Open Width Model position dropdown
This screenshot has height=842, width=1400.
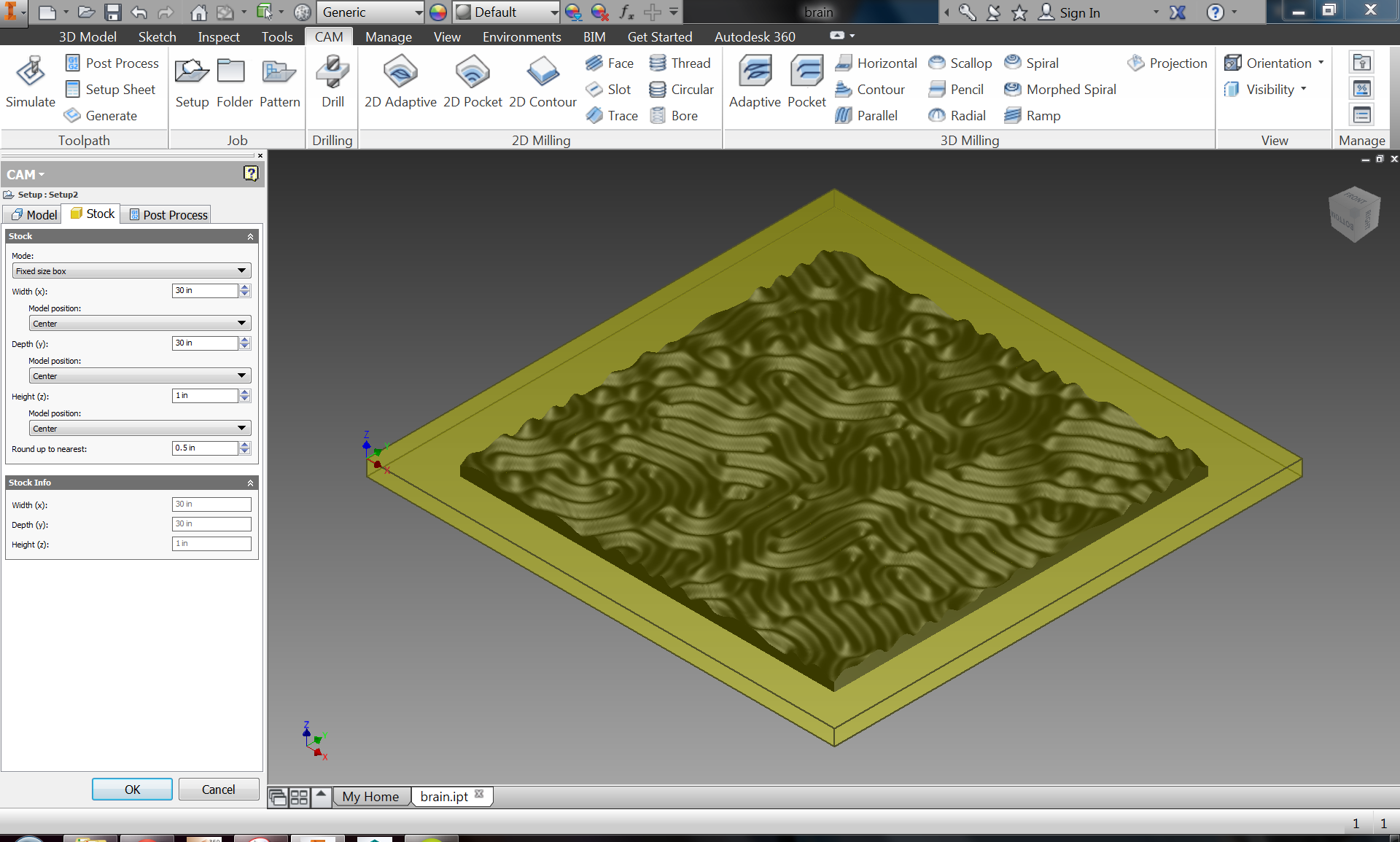[x=140, y=323]
